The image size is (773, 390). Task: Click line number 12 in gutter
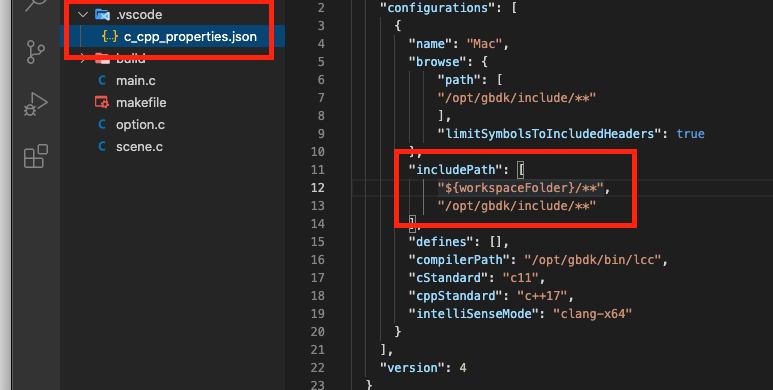point(317,188)
